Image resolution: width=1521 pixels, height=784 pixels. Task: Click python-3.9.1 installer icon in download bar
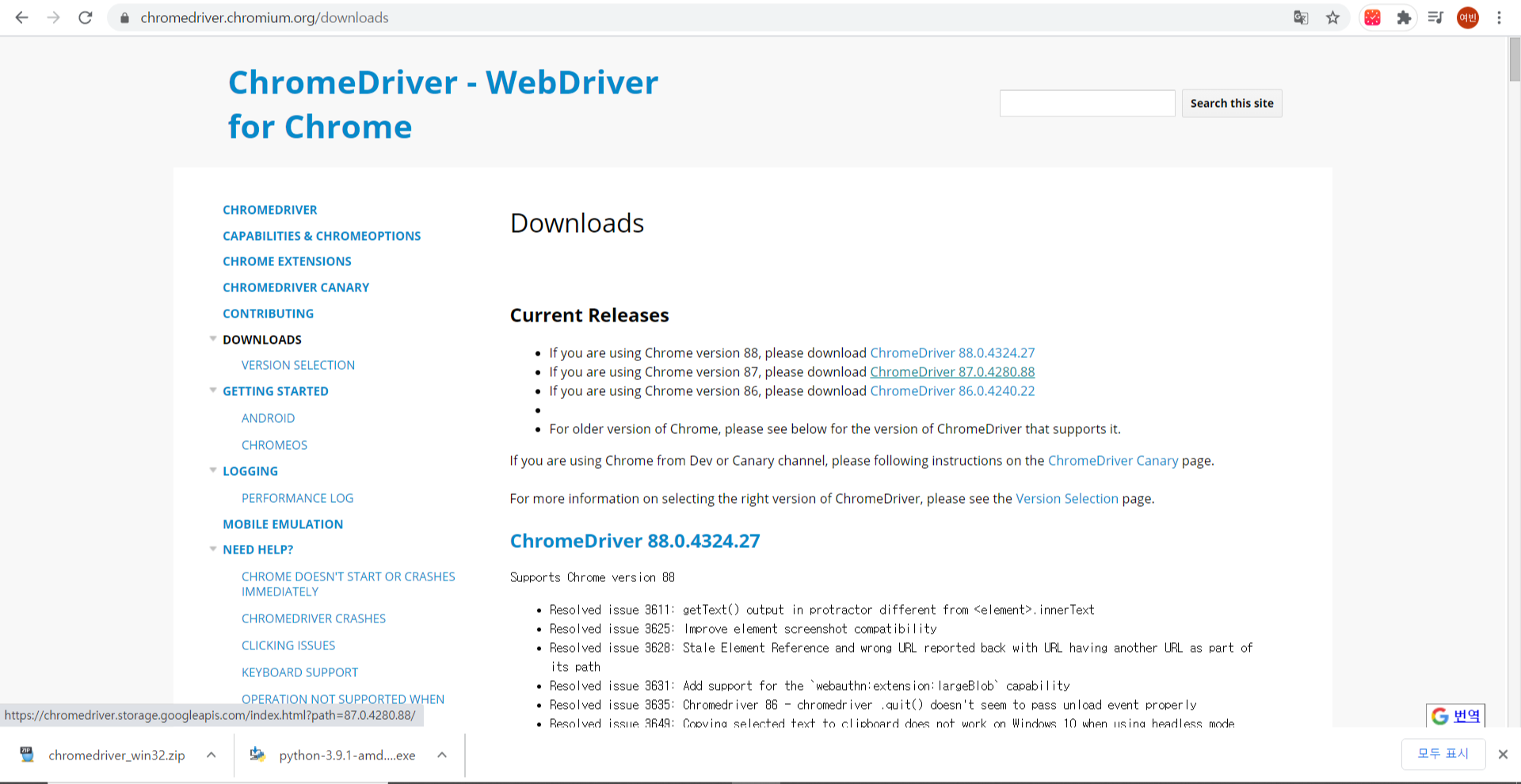coord(257,755)
